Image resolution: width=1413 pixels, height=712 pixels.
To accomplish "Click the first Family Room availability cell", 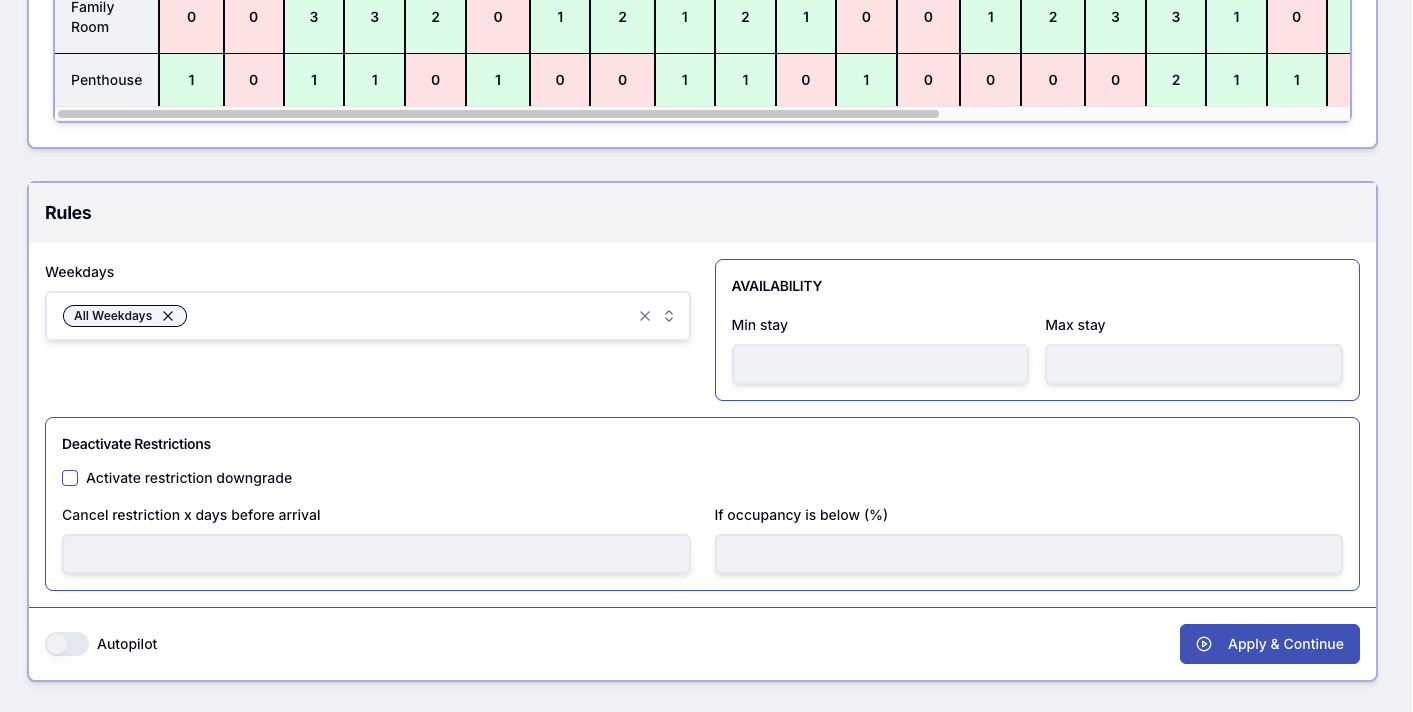I will (191, 17).
